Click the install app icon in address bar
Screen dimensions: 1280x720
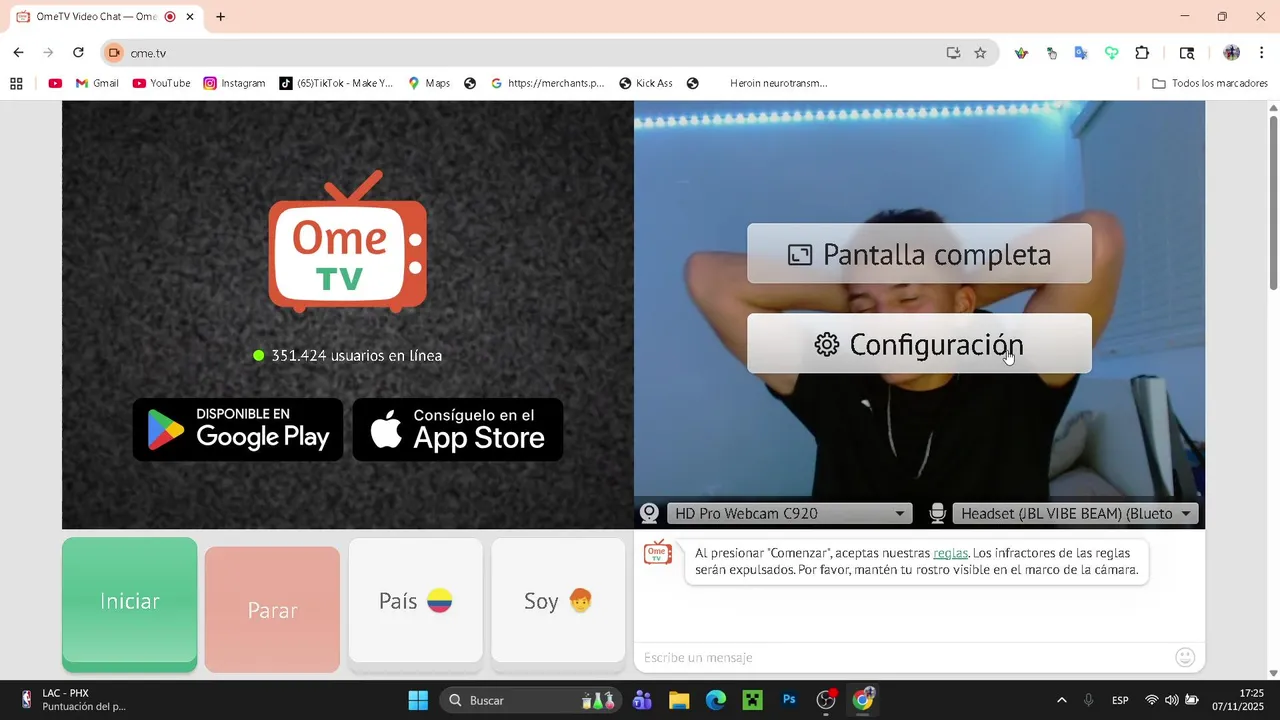click(x=953, y=53)
